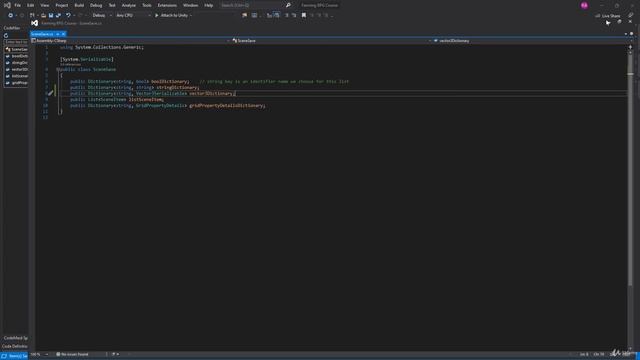Click System.Collections.Generic in using line

pyautogui.click(x=108, y=47)
